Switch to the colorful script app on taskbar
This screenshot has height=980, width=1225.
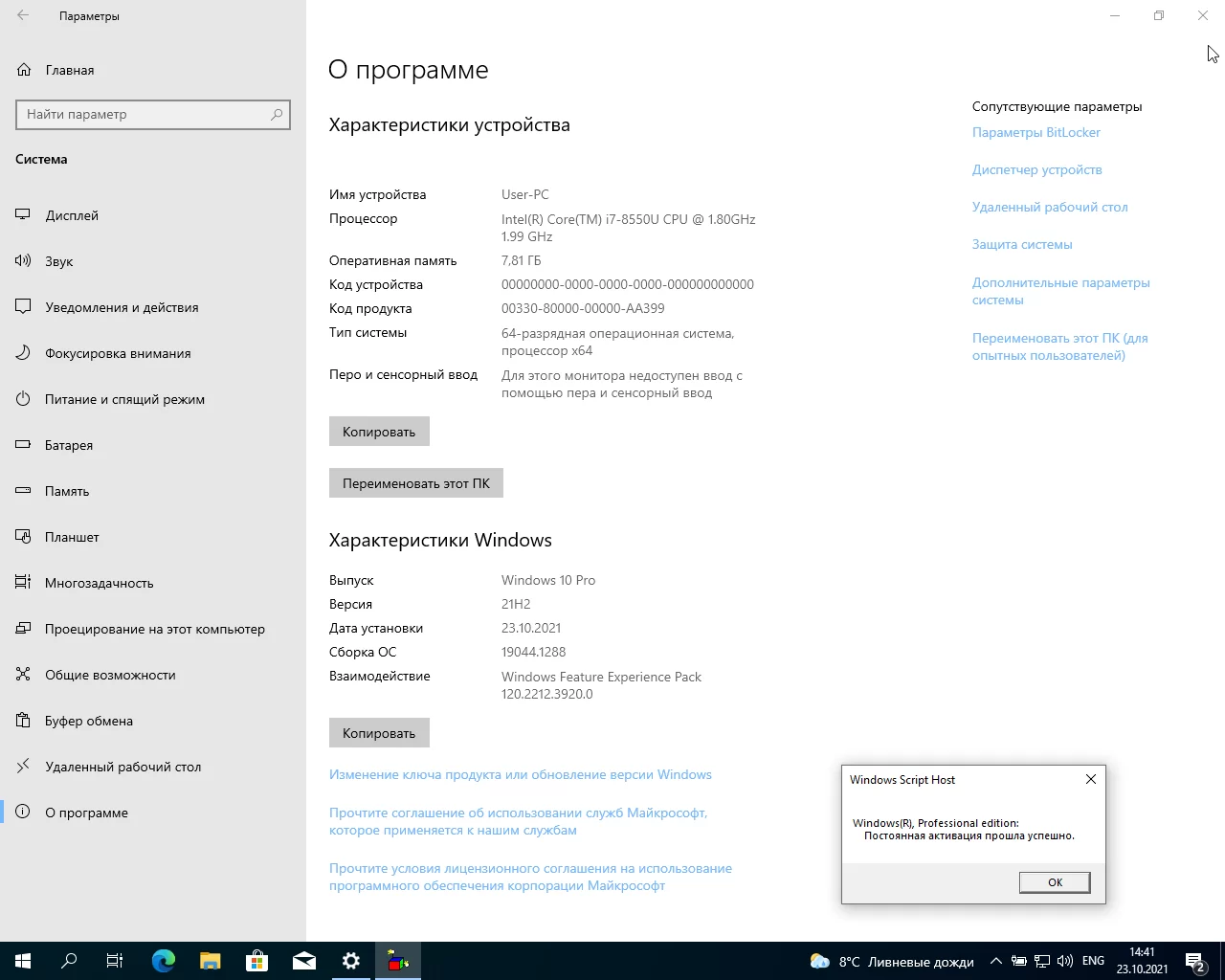pos(398,961)
